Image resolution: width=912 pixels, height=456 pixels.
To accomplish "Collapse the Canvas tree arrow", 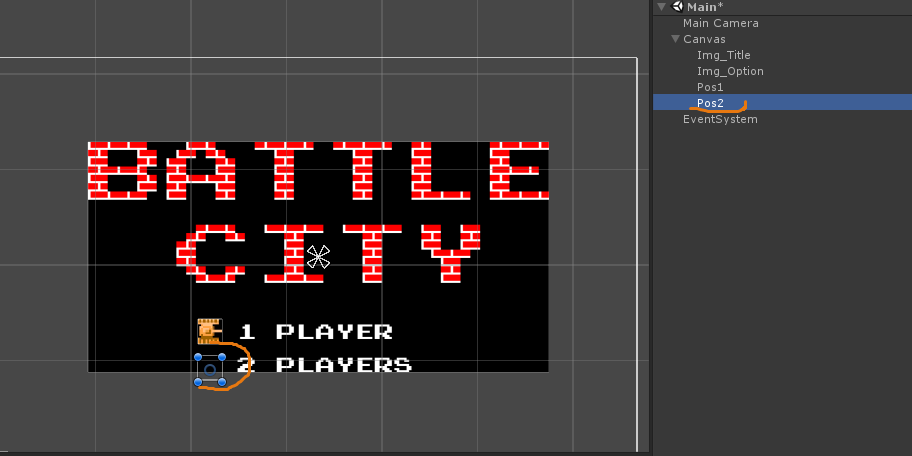I will [675, 39].
